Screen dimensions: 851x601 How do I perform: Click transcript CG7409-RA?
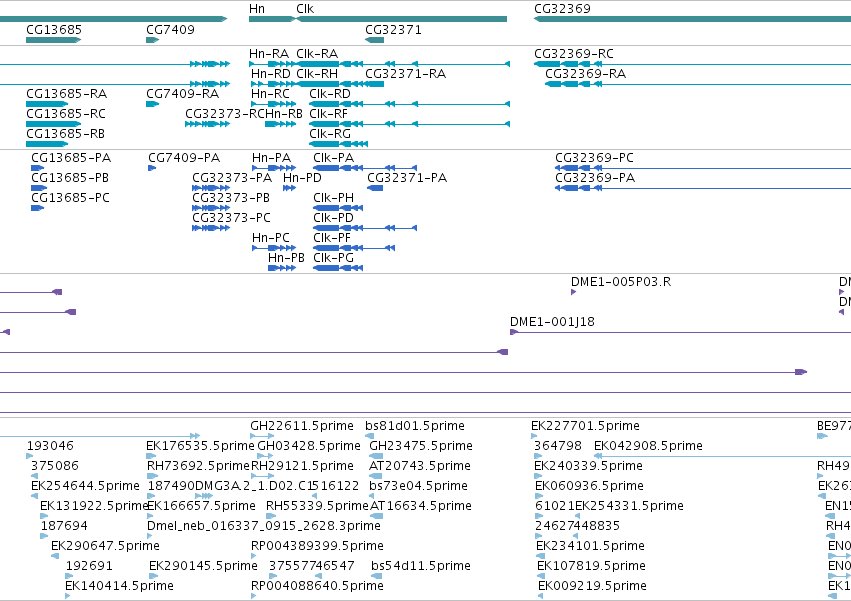click(x=182, y=94)
